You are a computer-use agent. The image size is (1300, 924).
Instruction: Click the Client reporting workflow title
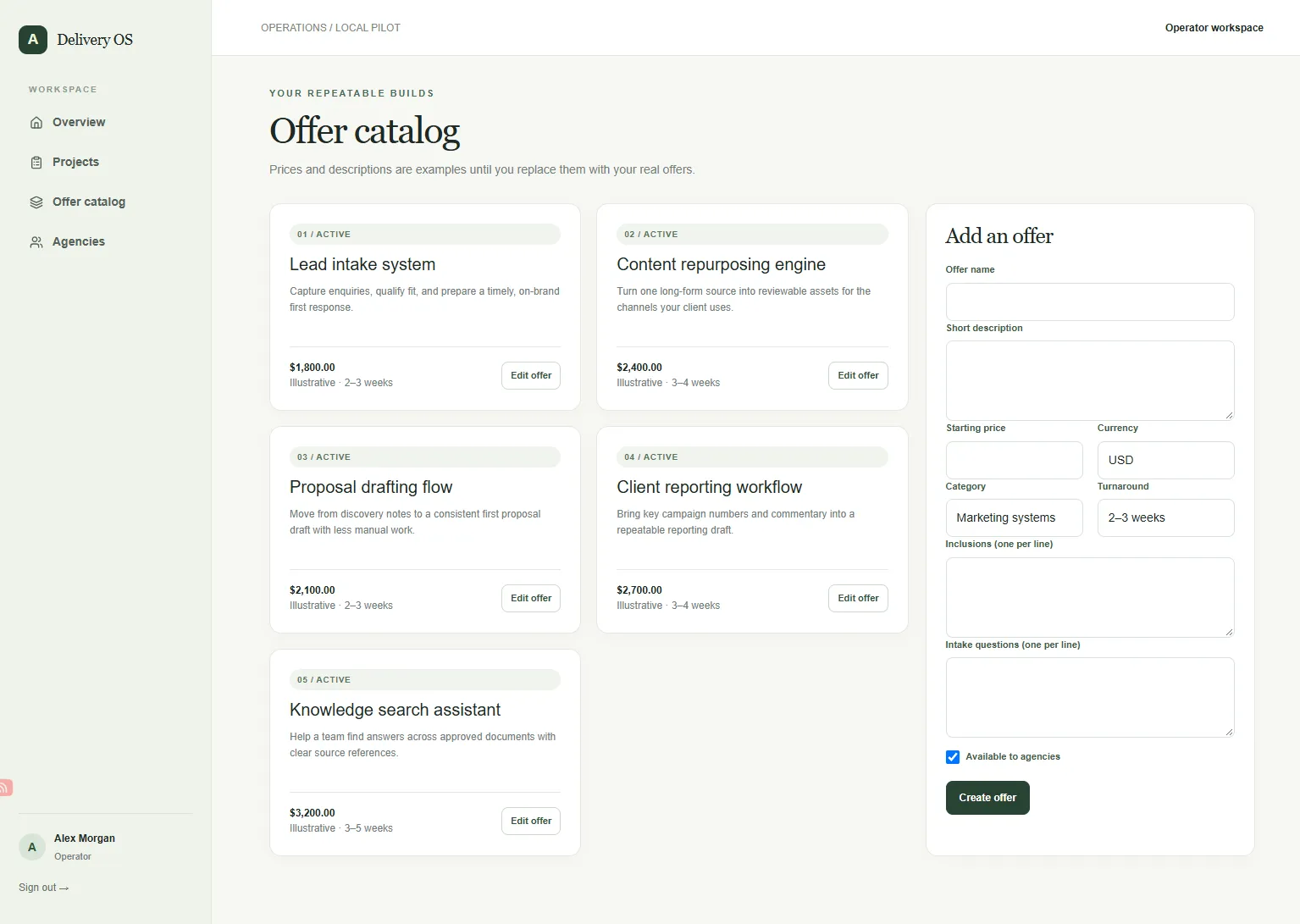pyautogui.click(x=709, y=487)
